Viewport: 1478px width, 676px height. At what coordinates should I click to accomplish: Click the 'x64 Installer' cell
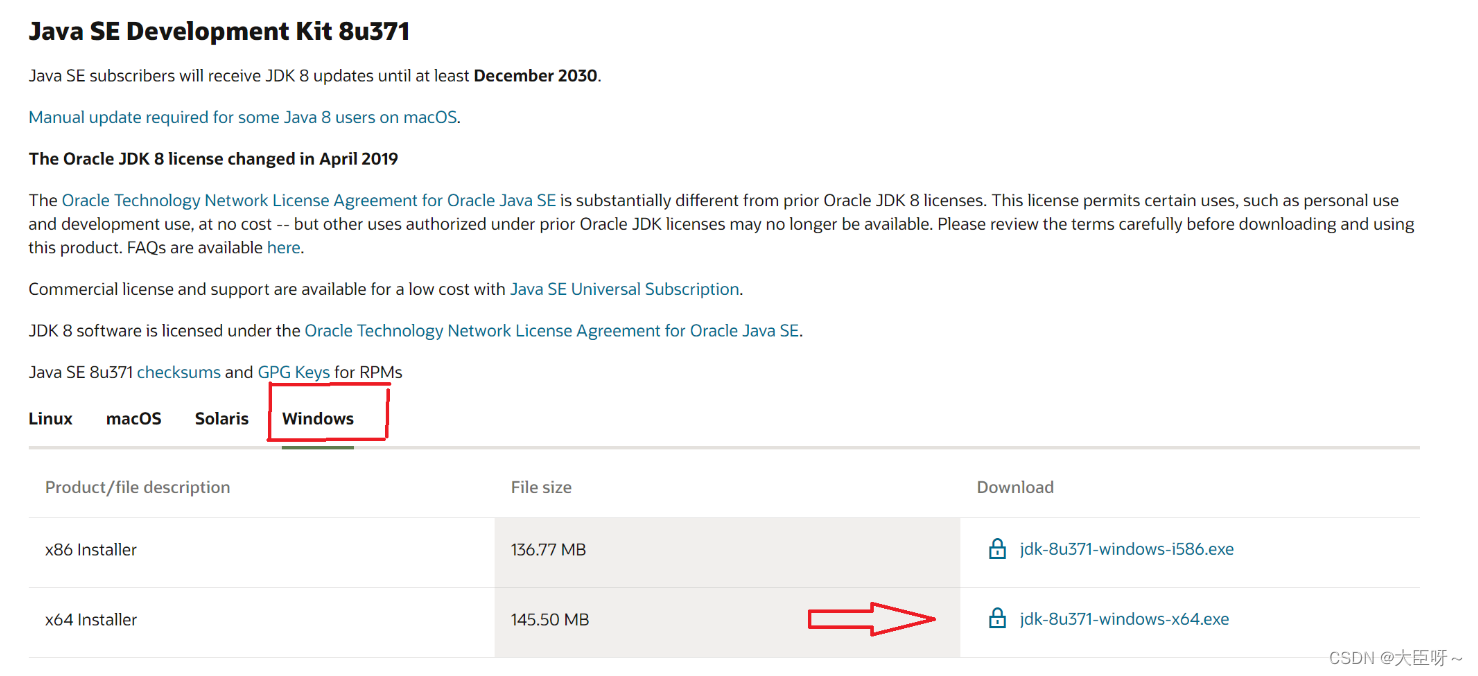(x=91, y=619)
